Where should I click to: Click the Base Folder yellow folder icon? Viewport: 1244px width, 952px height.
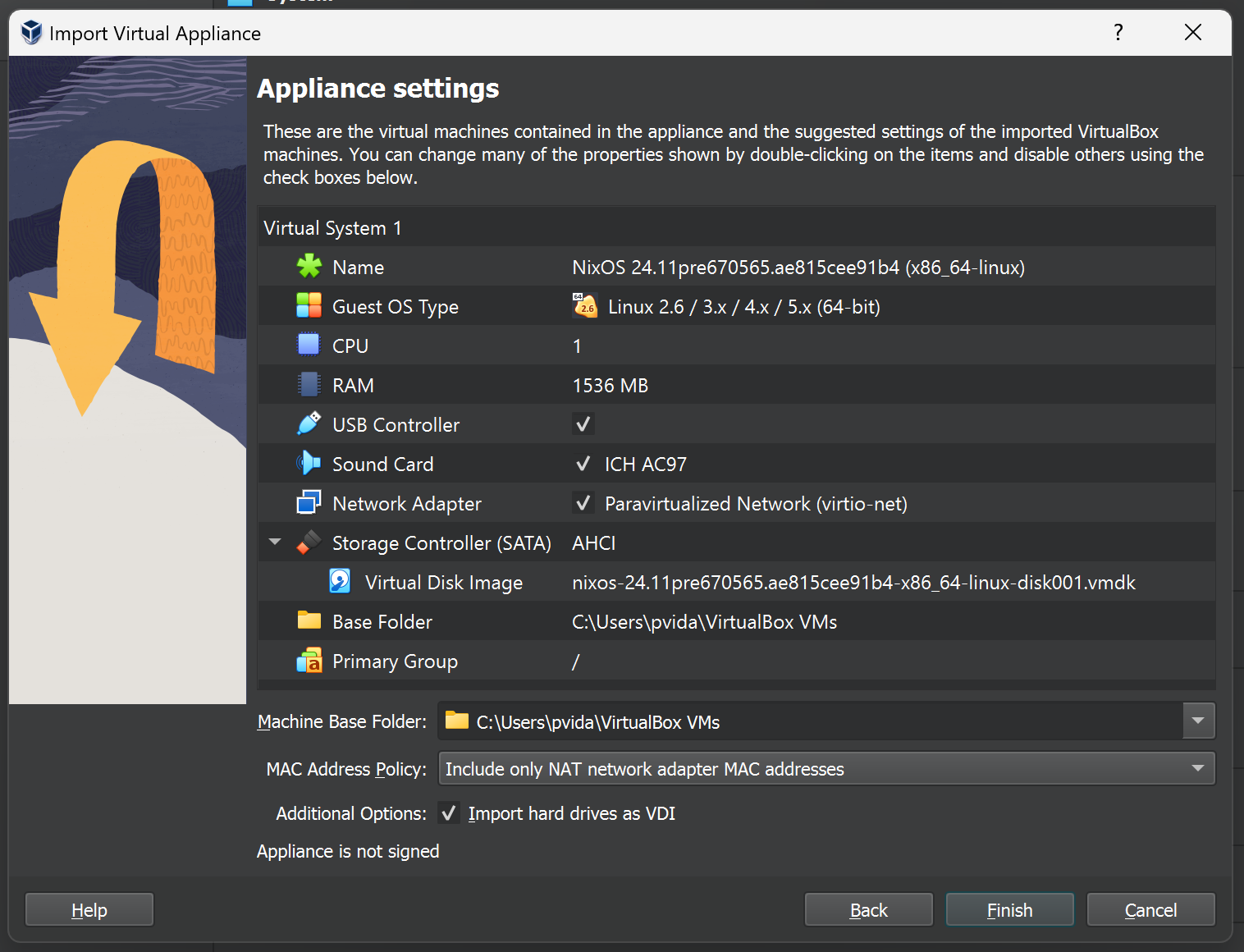(x=309, y=620)
